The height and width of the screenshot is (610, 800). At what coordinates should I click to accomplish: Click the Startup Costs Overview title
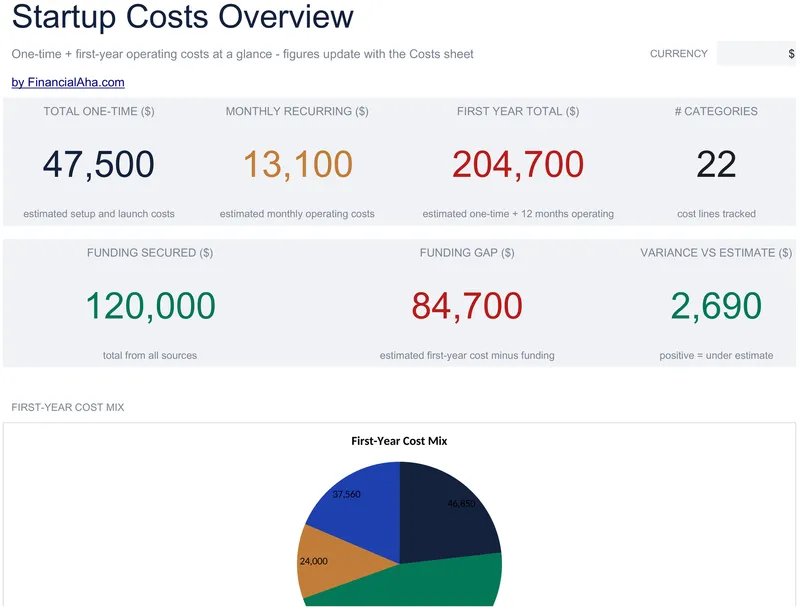(x=182, y=17)
